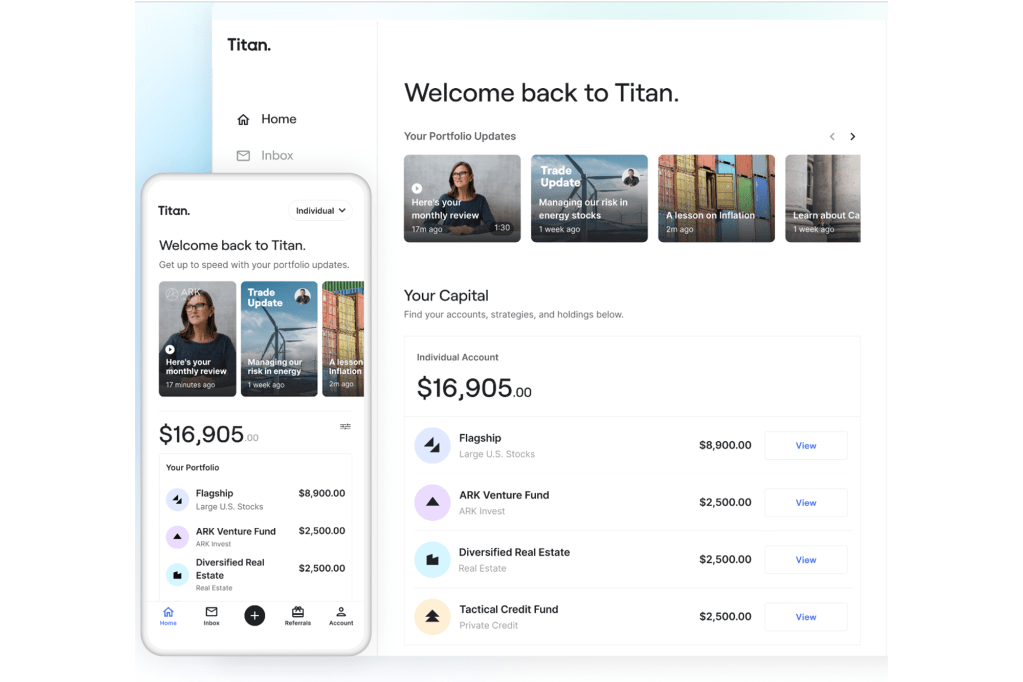Go to previous portfolio update with left chevron
Viewport: 1023px width, 682px height.
coord(832,136)
